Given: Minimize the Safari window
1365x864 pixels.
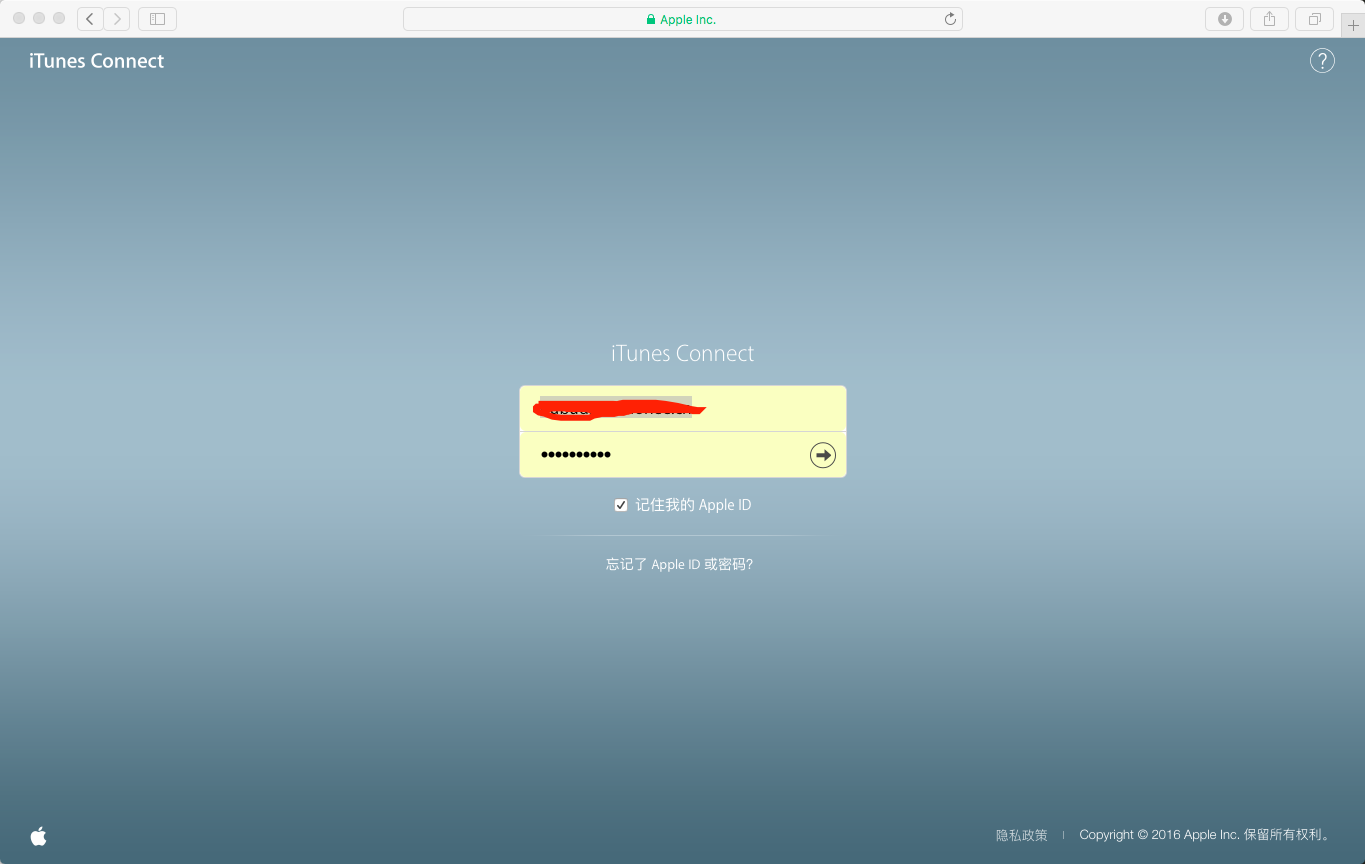Looking at the screenshot, I should 39,19.
